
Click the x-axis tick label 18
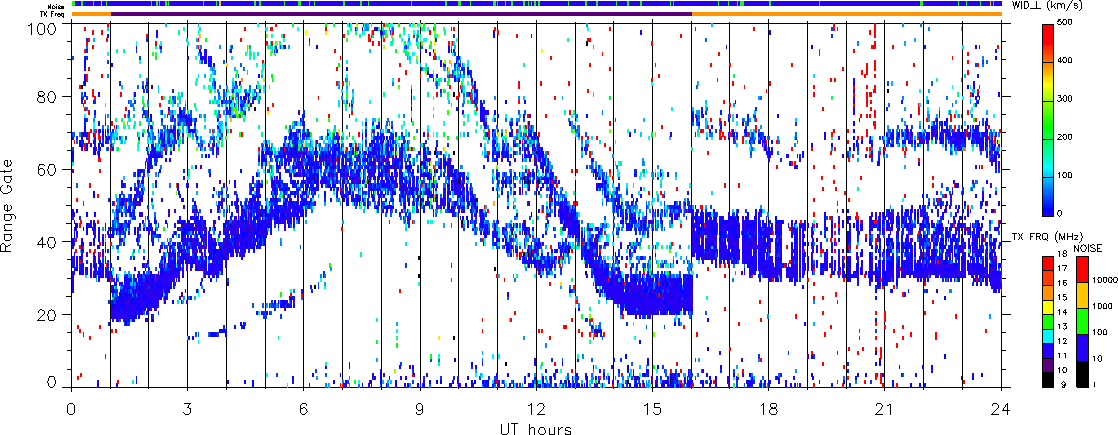point(769,411)
